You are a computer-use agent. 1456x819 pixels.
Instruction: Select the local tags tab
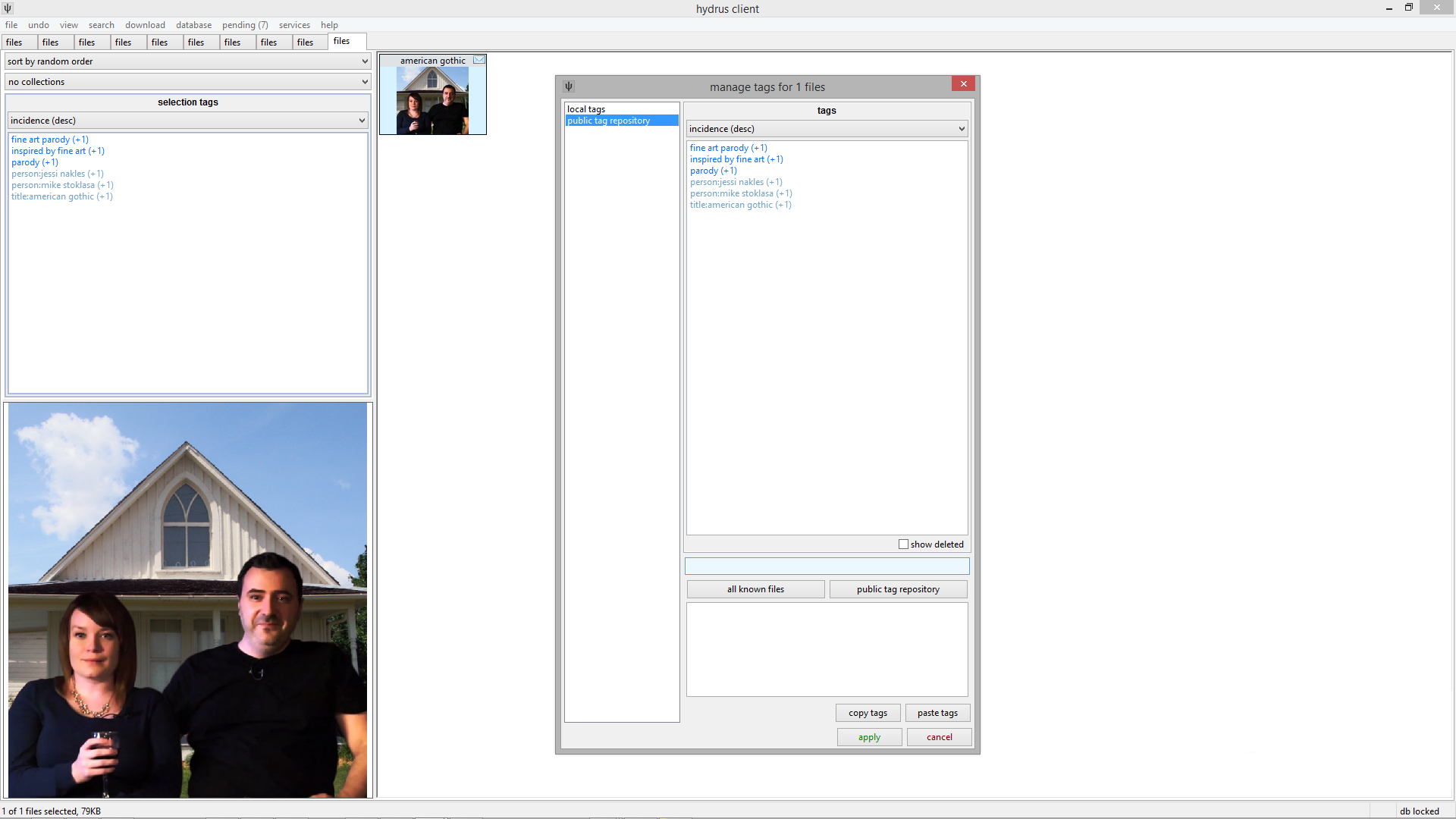(585, 108)
